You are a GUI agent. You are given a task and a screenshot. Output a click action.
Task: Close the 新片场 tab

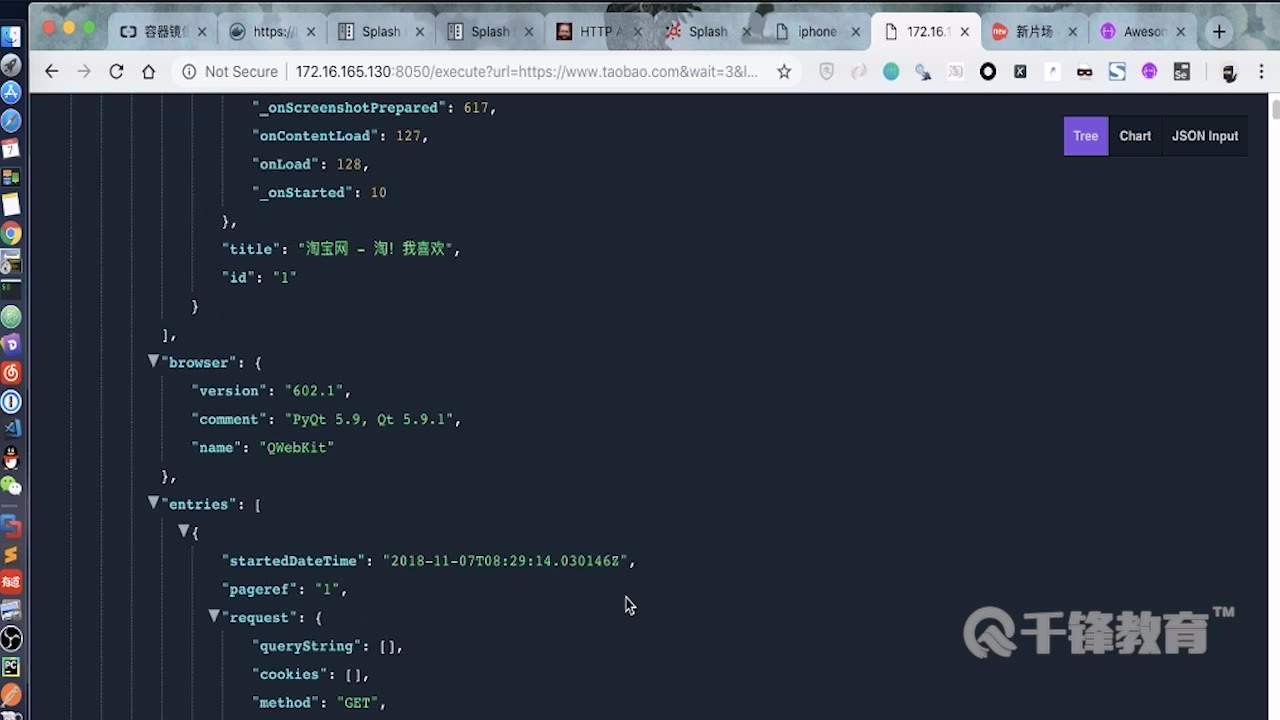click(x=1073, y=32)
